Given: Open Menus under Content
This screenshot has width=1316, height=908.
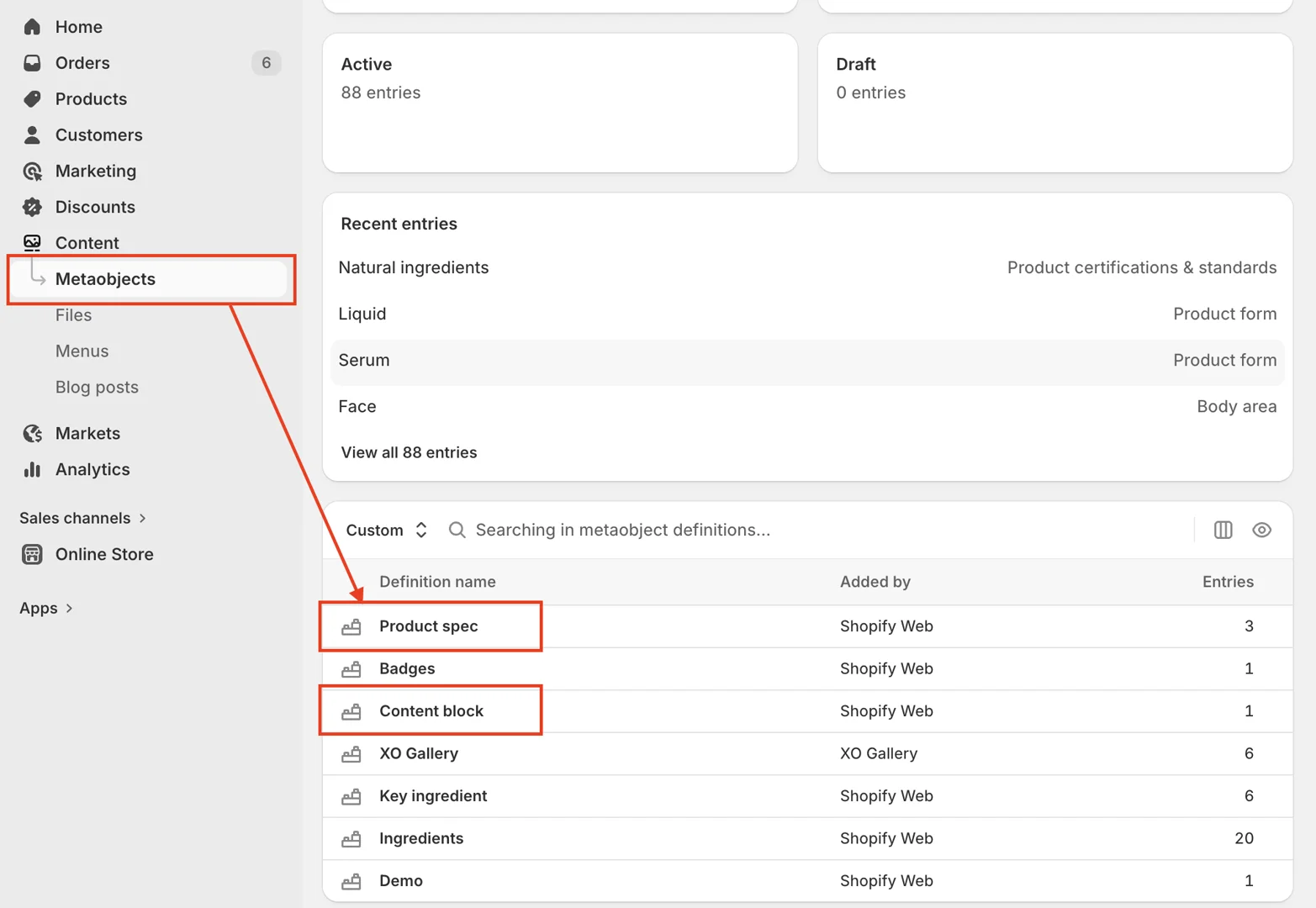Looking at the screenshot, I should tap(82, 351).
